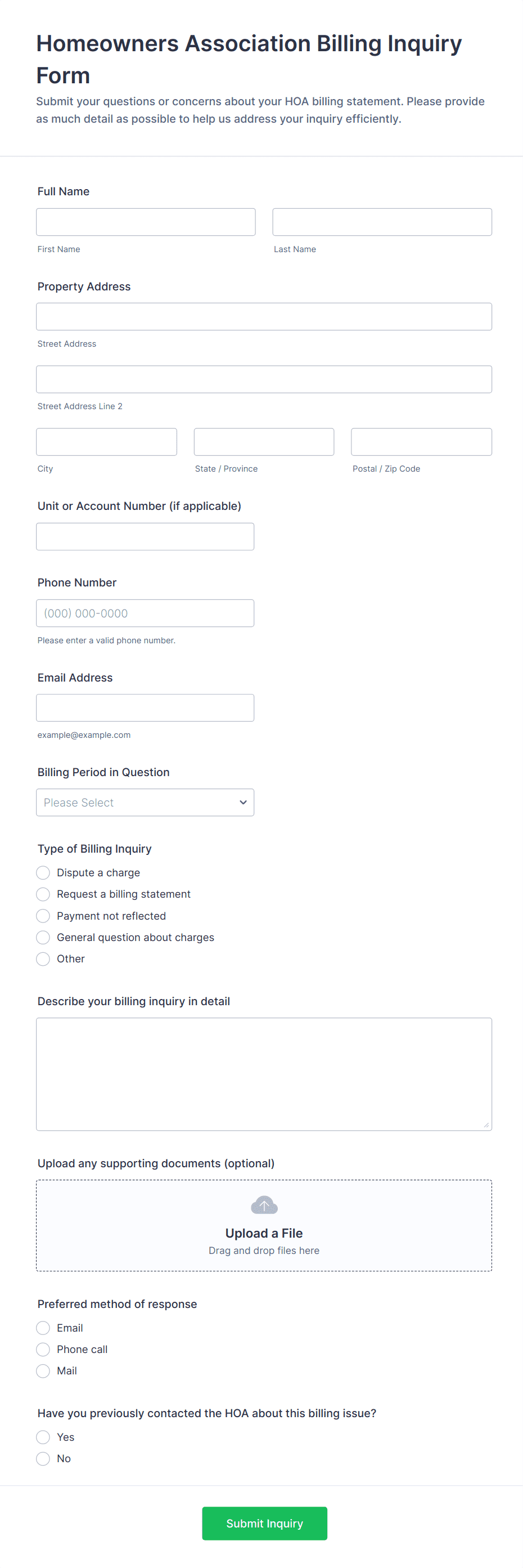Click the cloud upload icon
The image size is (523, 1568).
tap(264, 1204)
